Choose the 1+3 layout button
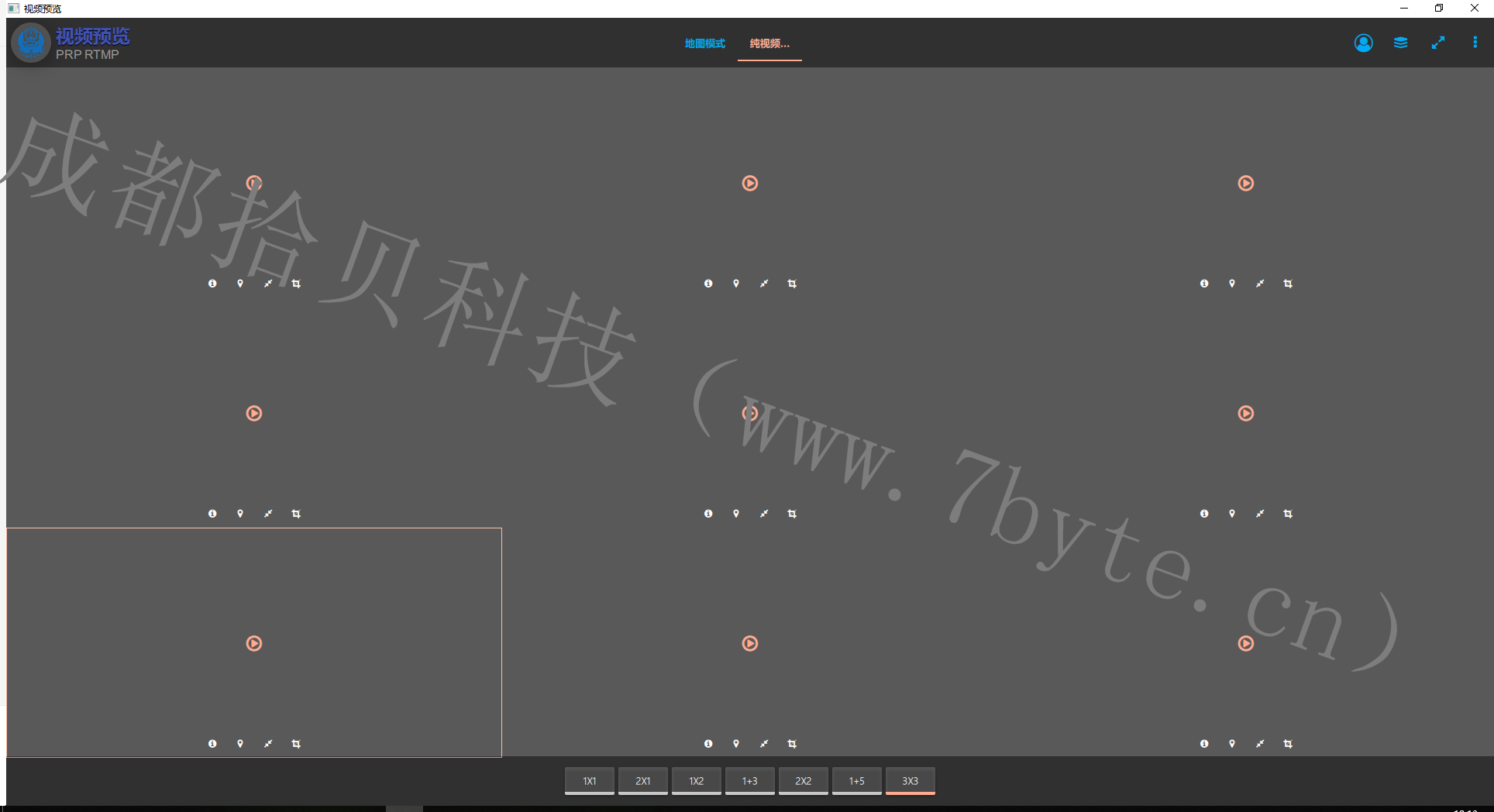 pos(750,781)
